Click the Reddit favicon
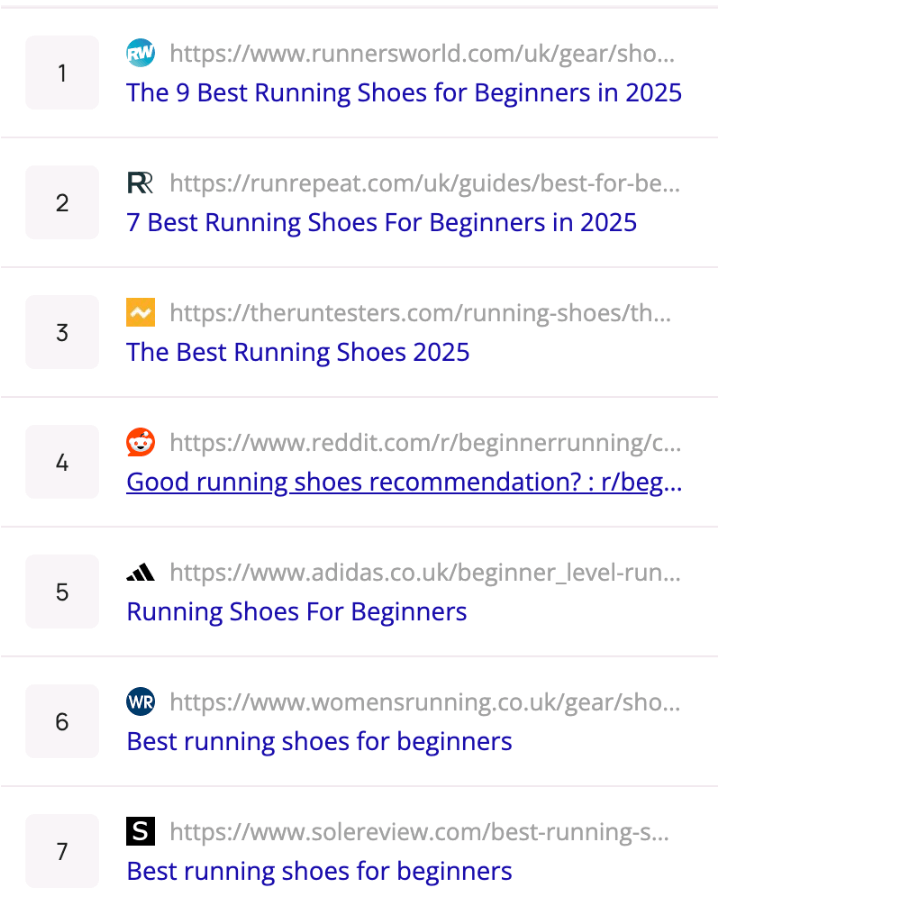 point(140,442)
